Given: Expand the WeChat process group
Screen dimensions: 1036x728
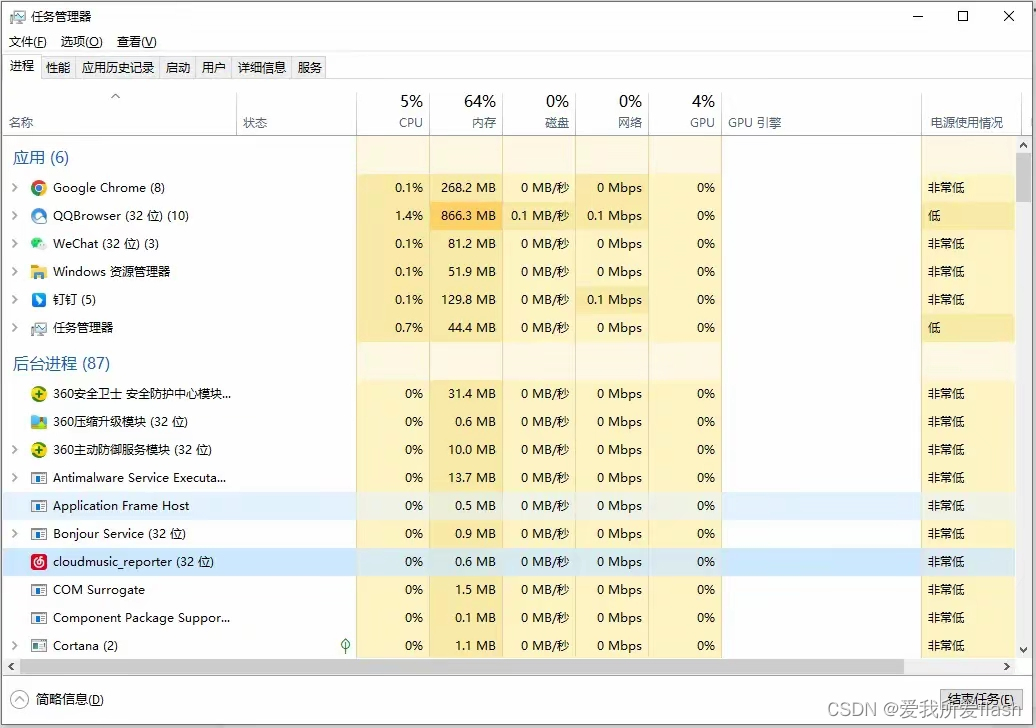Looking at the screenshot, I should 15,244.
